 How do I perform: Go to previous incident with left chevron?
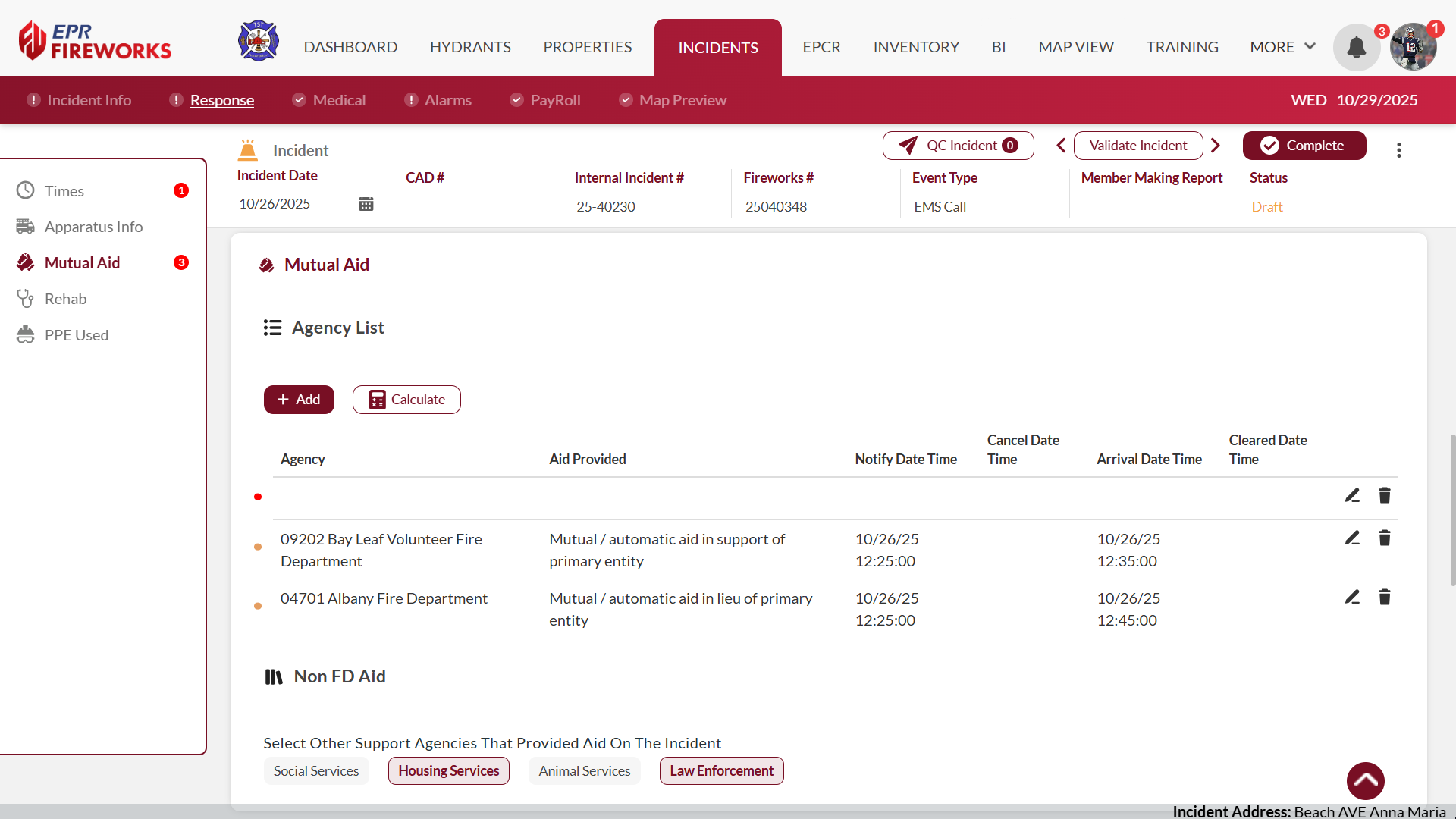1061,146
